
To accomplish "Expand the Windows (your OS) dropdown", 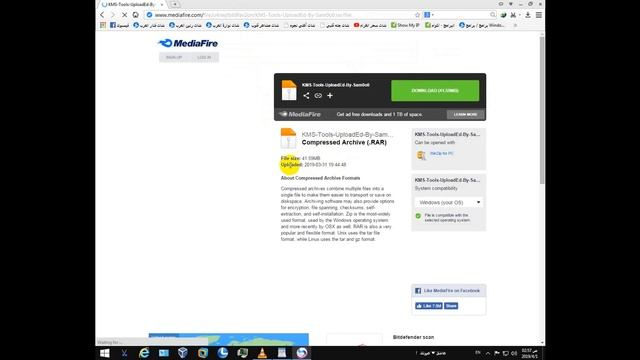I will 449,202.
